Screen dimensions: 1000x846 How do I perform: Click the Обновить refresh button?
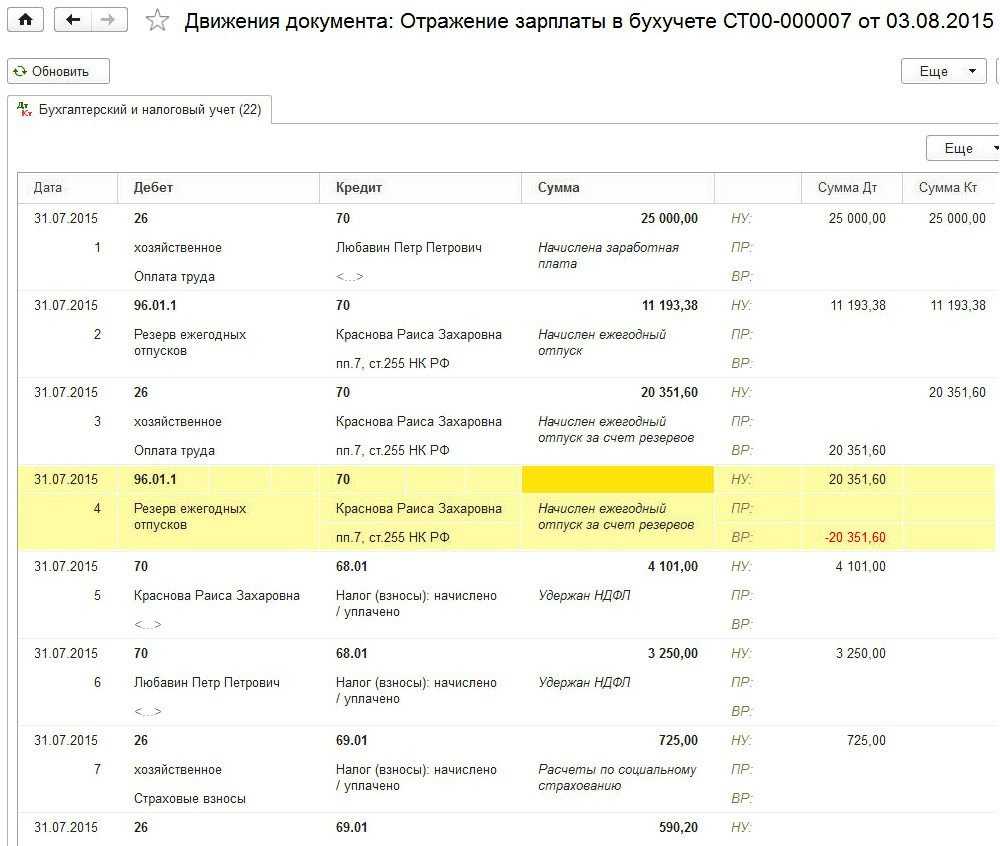tap(58, 71)
